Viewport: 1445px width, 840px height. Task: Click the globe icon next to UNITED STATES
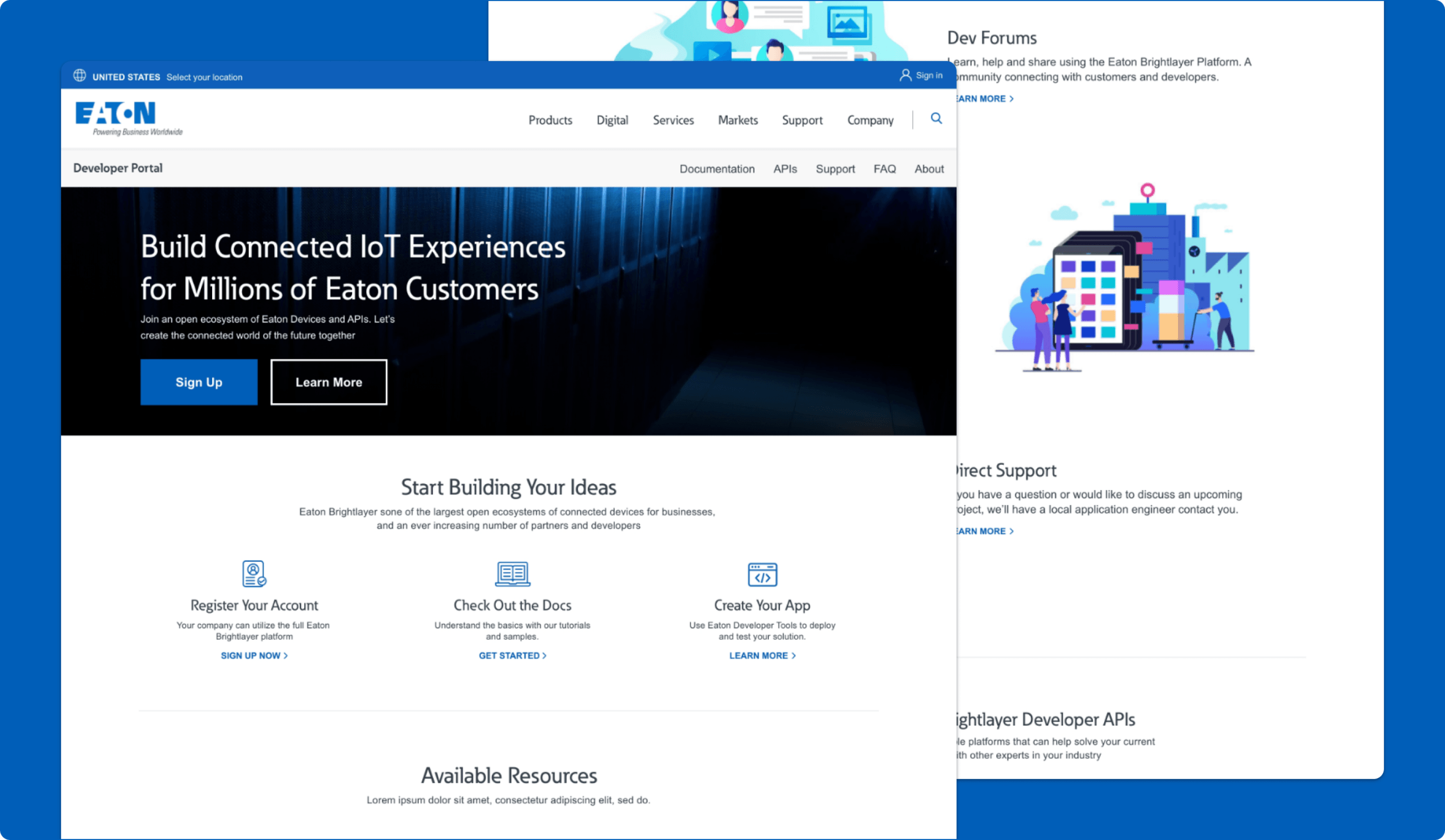(x=80, y=75)
